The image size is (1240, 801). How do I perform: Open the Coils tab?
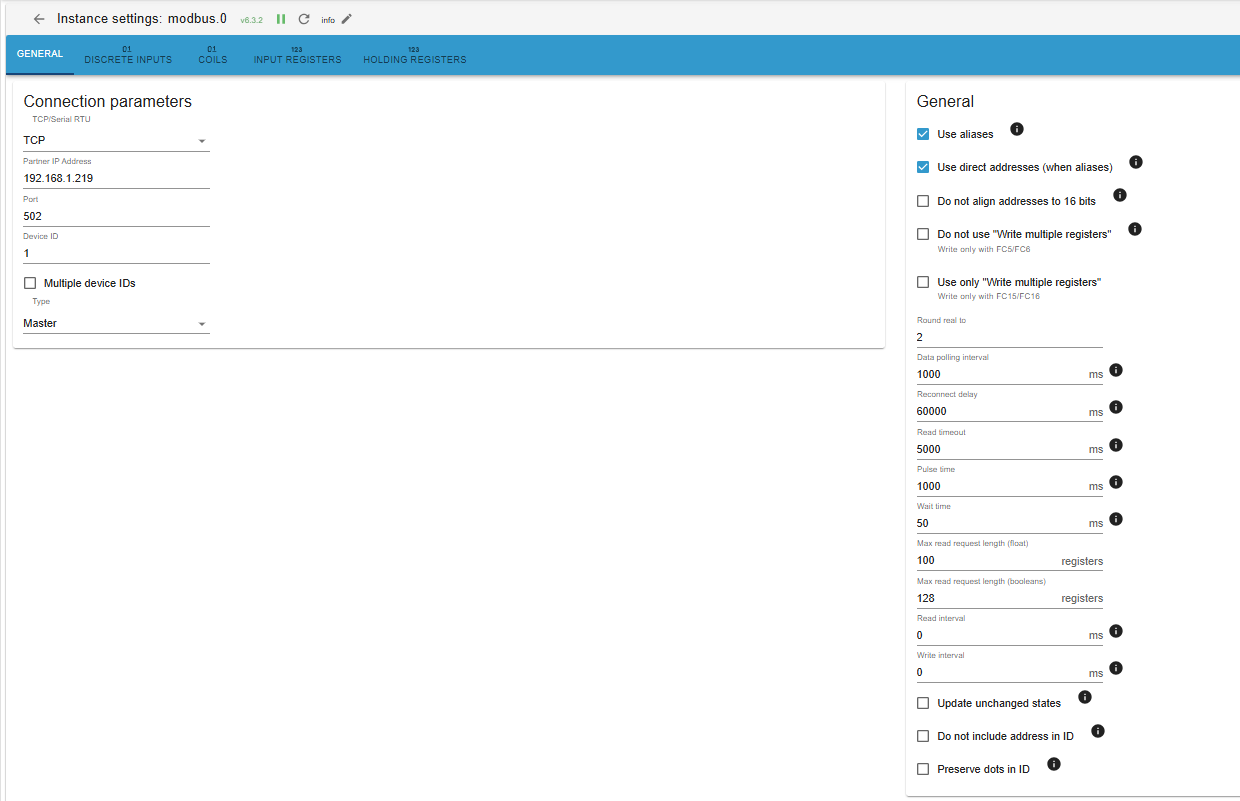click(x=212, y=55)
